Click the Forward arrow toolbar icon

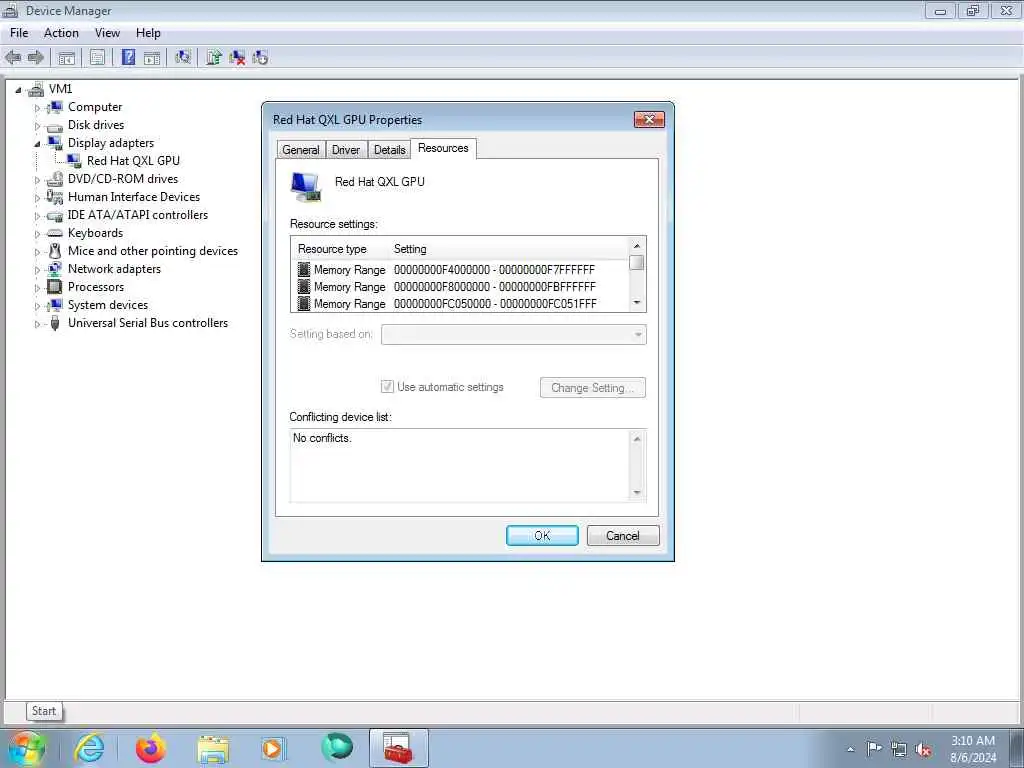point(35,57)
